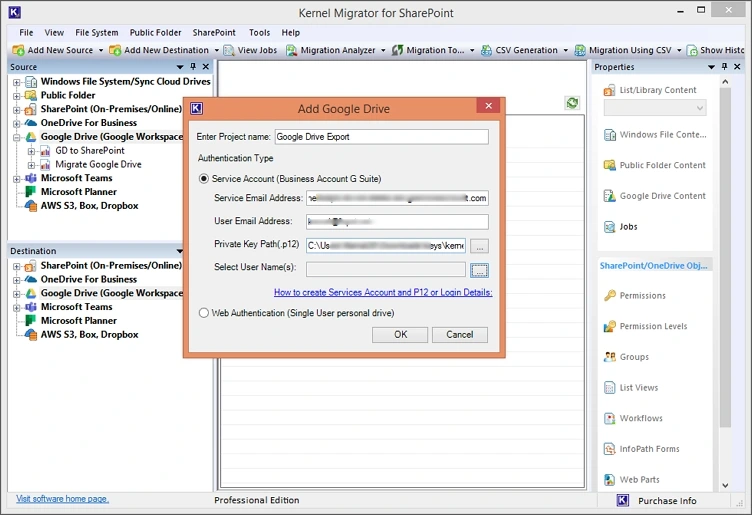Select Service Account authentication radio button
752x515 pixels.
pyautogui.click(x=204, y=179)
